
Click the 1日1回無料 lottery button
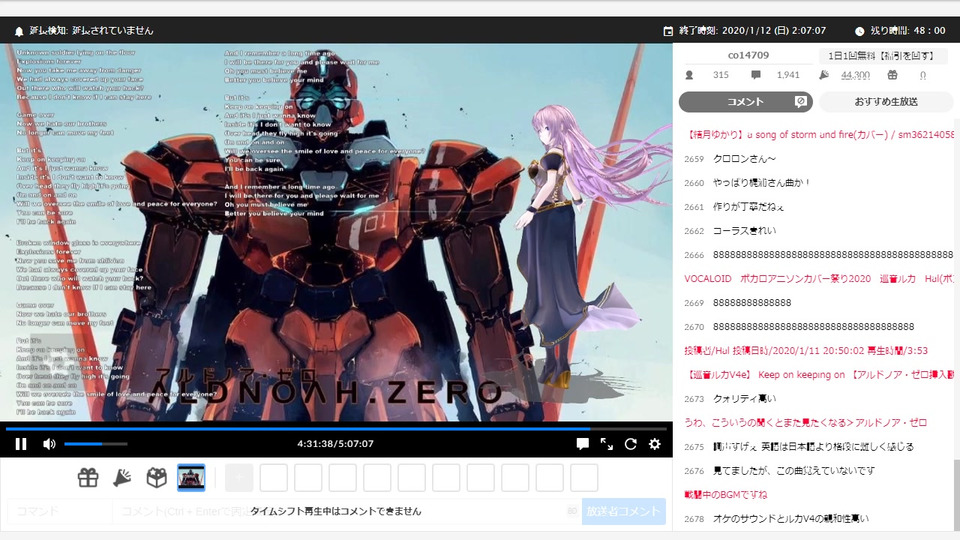click(881, 56)
